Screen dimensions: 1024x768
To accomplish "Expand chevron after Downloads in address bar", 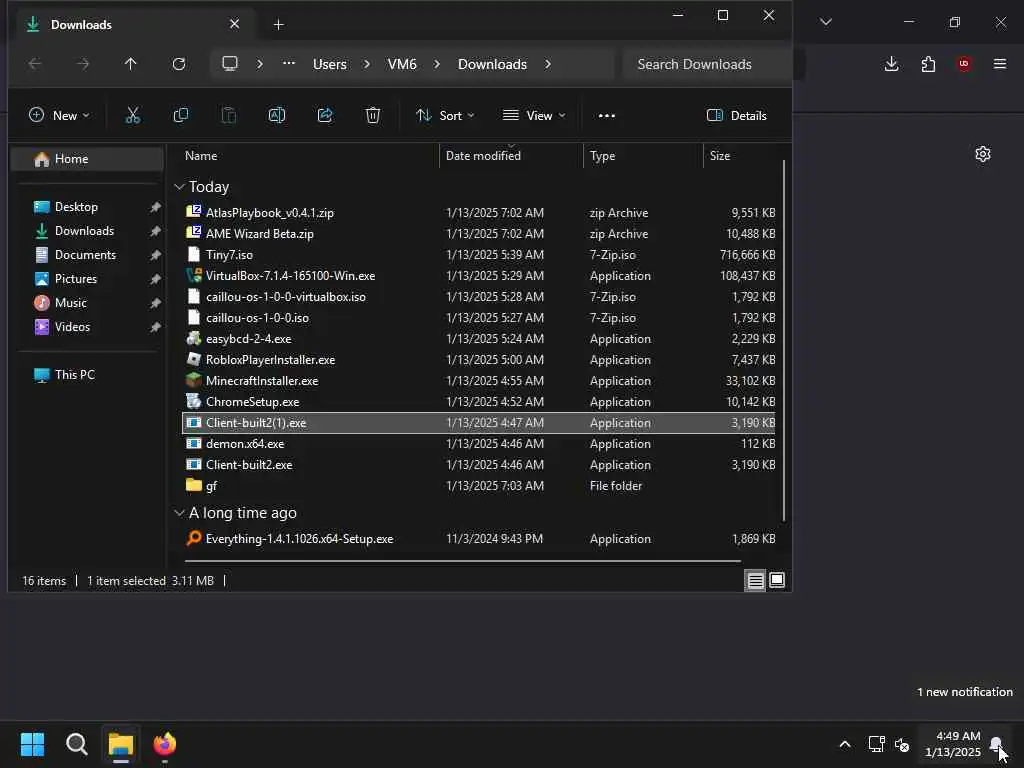I will click(547, 64).
